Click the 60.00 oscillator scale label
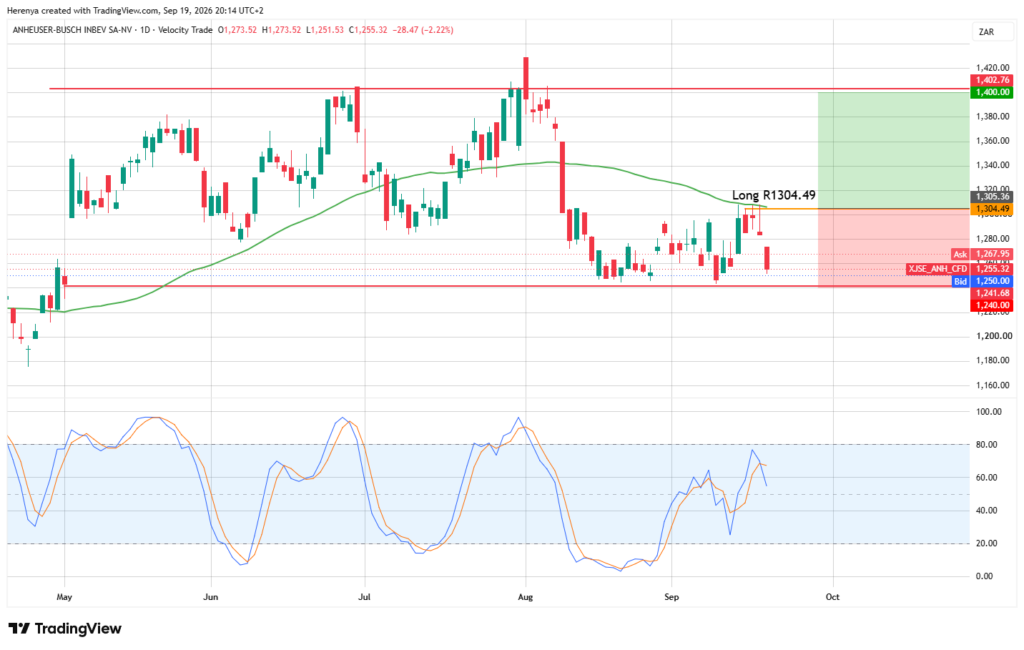The height and width of the screenshot is (650, 1024). click(x=986, y=478)
